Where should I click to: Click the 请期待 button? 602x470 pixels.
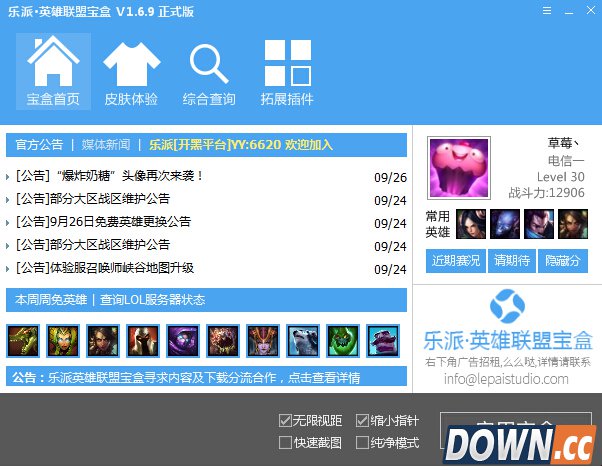512,261
